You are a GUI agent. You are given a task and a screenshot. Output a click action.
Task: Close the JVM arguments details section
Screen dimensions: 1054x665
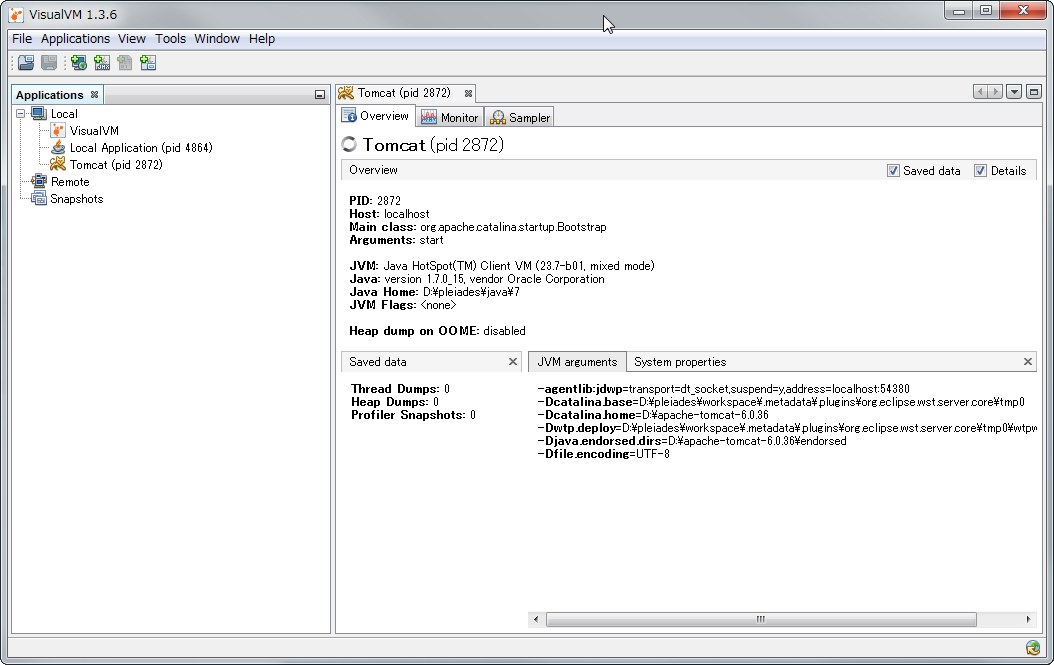1028,362
